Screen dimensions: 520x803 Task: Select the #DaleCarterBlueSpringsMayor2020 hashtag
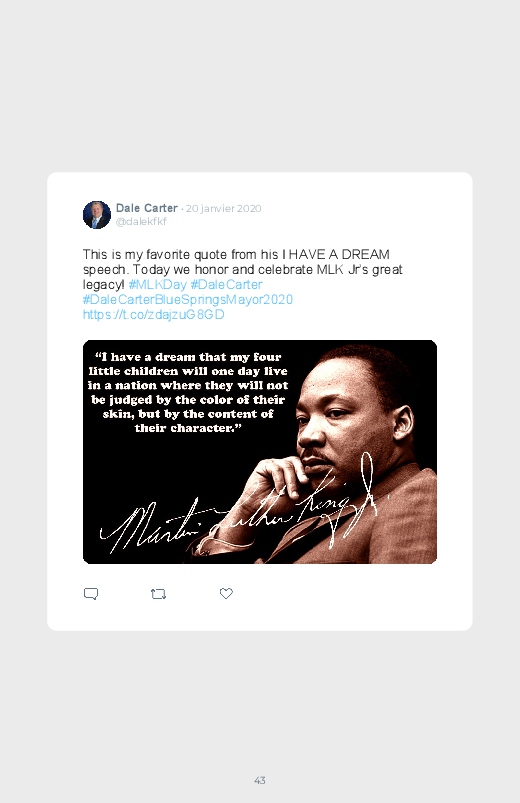(x=188, y=299)
